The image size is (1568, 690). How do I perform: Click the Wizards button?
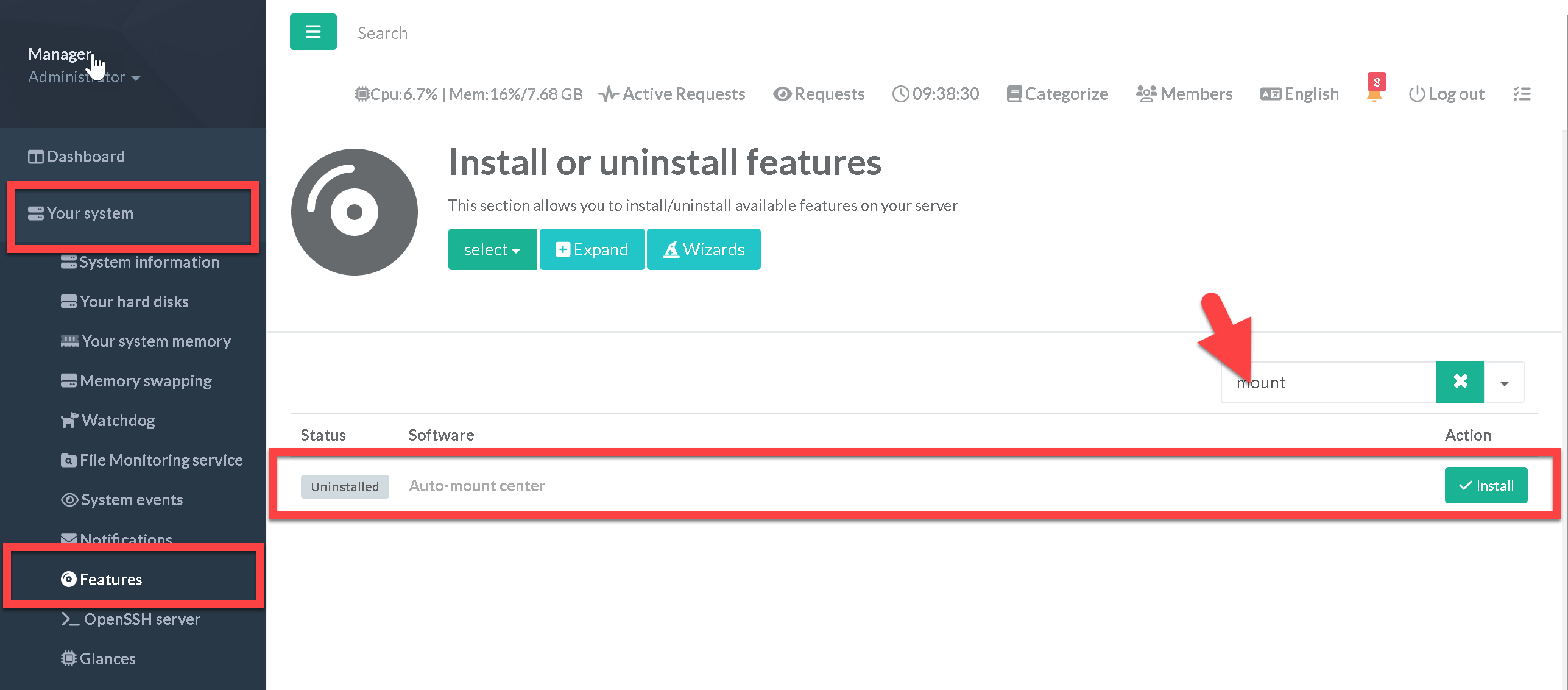tap(703, 249)
